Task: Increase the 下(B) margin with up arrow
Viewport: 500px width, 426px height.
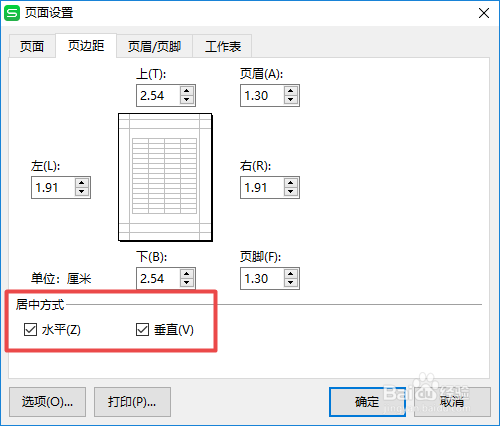Action: coord(187,274)
